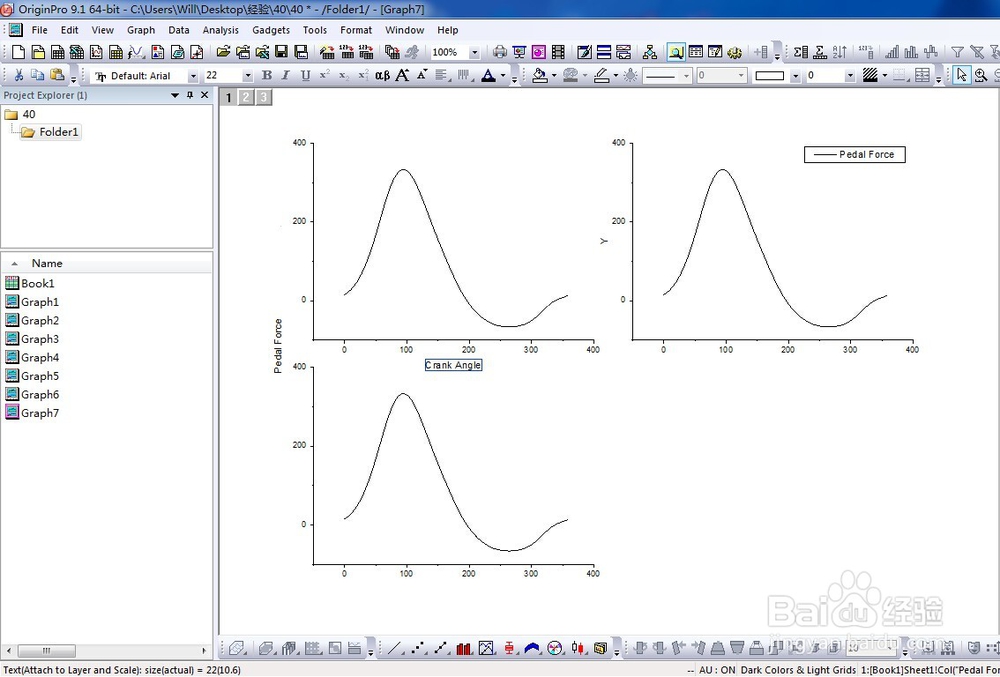Open the Graph menu
The image size is (1000, 677).
[141, 30]
